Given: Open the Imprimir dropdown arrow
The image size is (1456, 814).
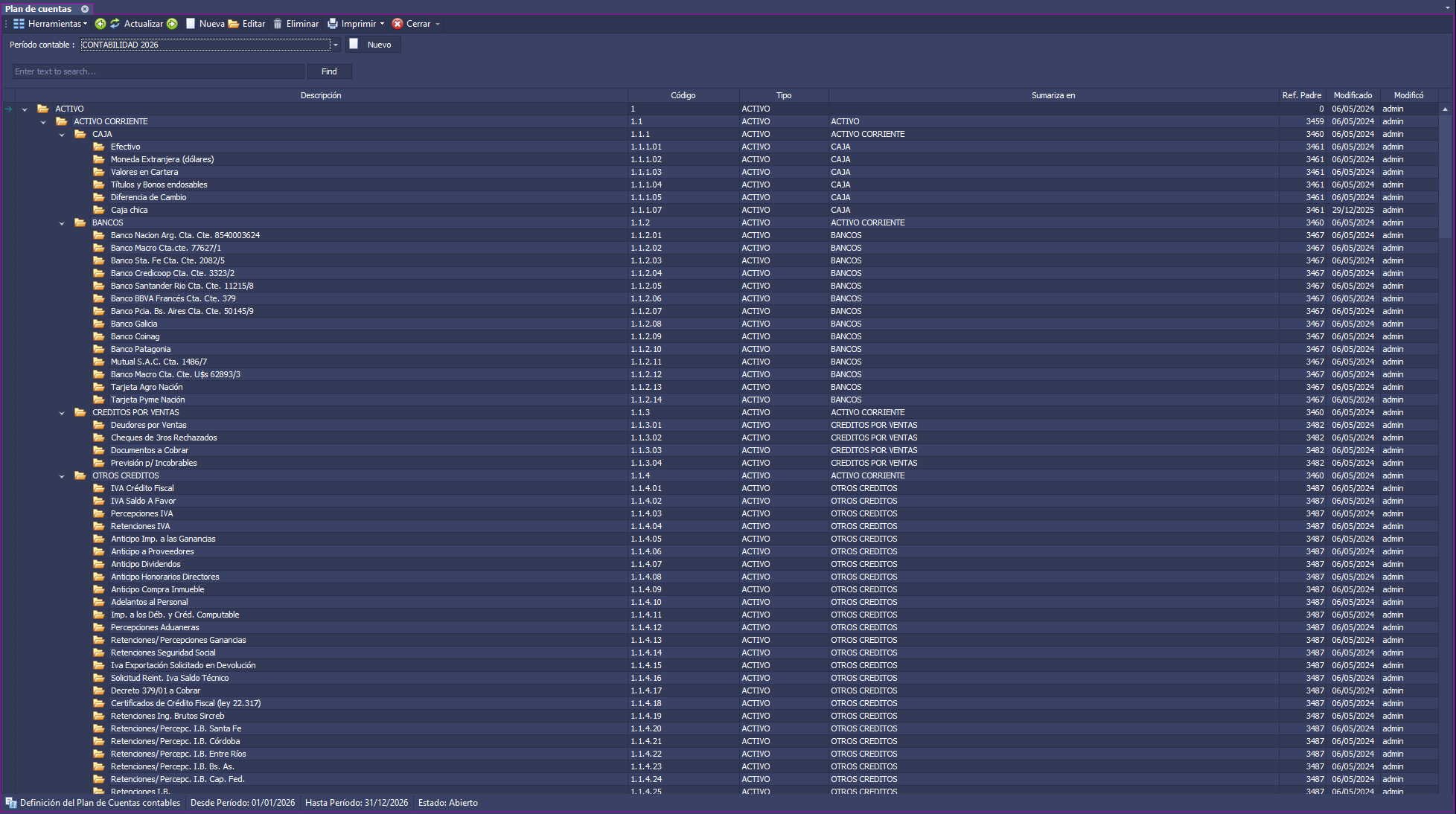Looking at the screenshot, I should click(383, 24).
